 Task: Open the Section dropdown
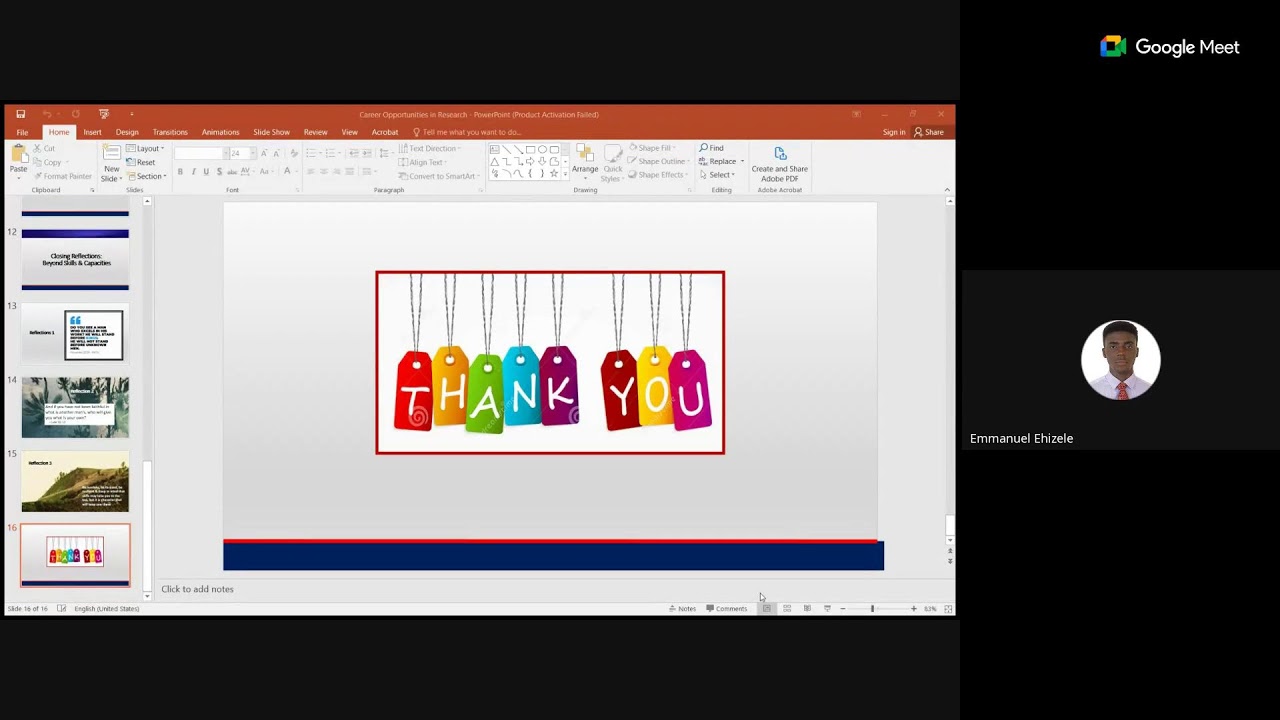[x=146, y=176]
